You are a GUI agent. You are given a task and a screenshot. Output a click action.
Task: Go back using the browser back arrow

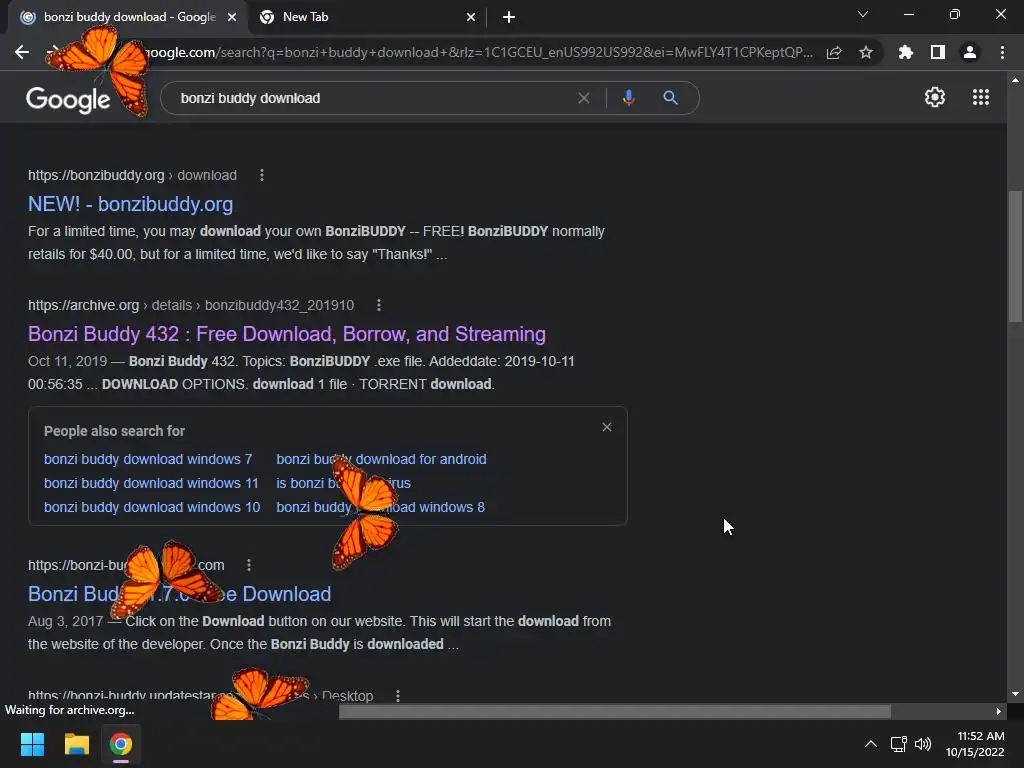[22, 52]
